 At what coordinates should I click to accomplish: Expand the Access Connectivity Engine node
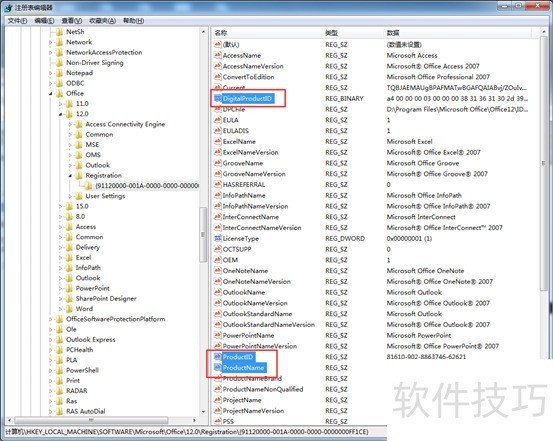pyautogui.click(x=70, y=124)
